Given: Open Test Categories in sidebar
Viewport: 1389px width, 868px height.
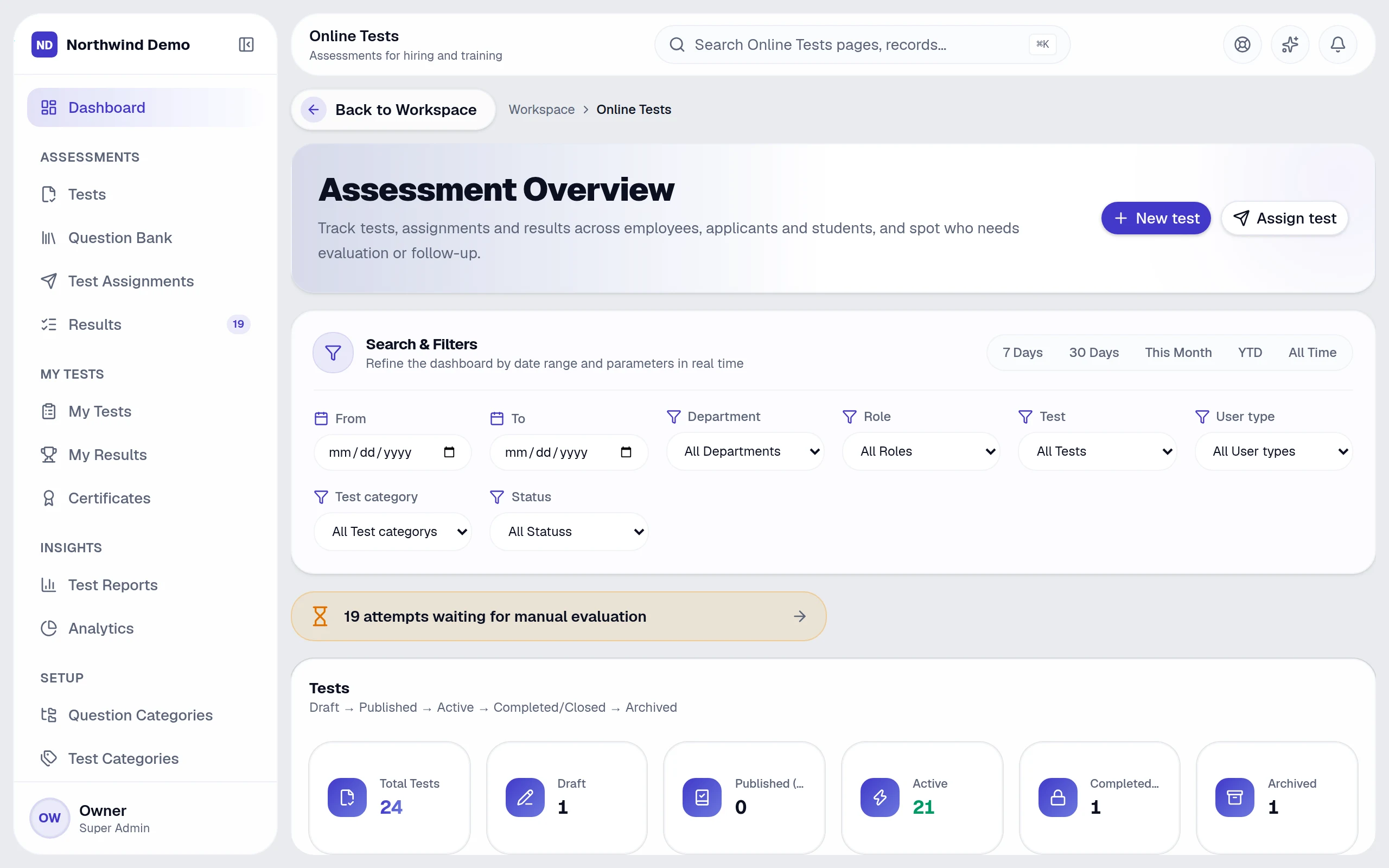Looking at the screenshot, I should coord(145,759).
